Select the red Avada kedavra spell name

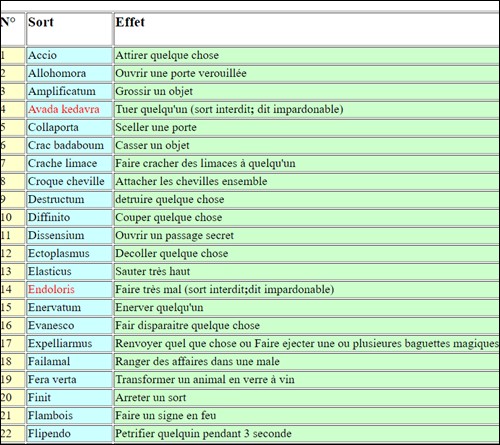(64, 109)
